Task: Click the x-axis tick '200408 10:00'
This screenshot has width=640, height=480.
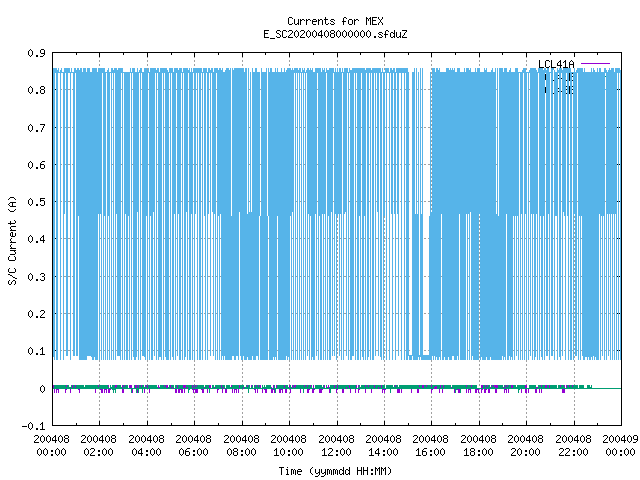Action: click(288, 446)
